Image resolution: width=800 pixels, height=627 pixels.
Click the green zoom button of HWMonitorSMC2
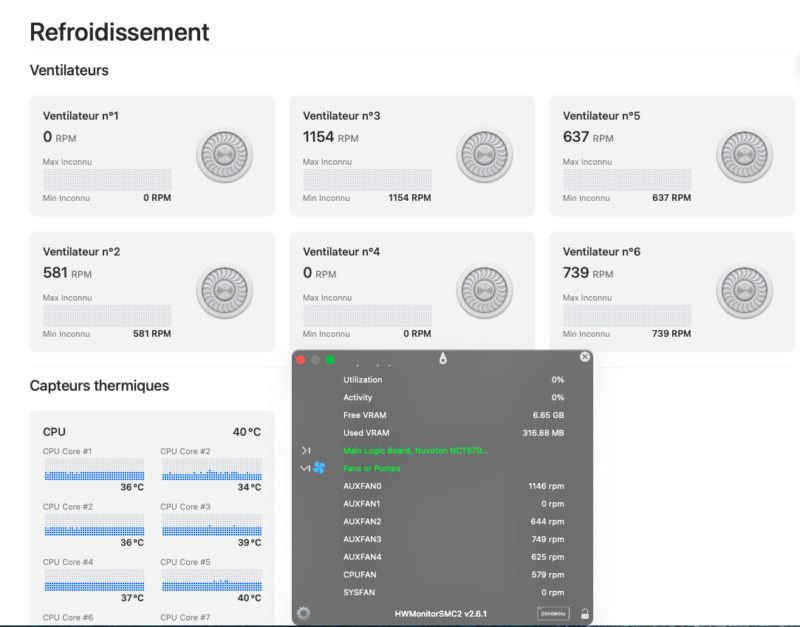coord(330,360)
